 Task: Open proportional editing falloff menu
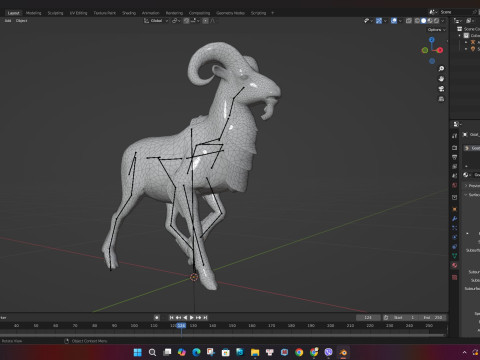(x=212, y=21)
